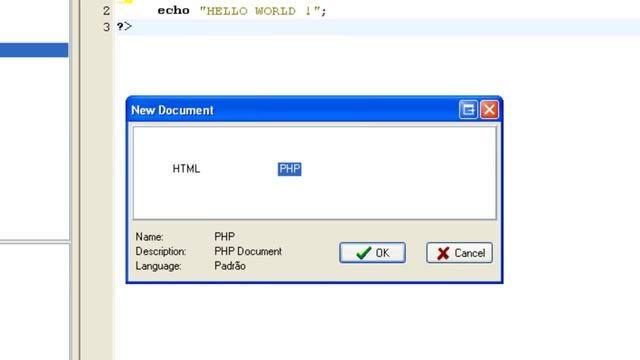Screen dimensions: 640x360
Task: Cancel the New Document dialog
Action: click(459, 253)
